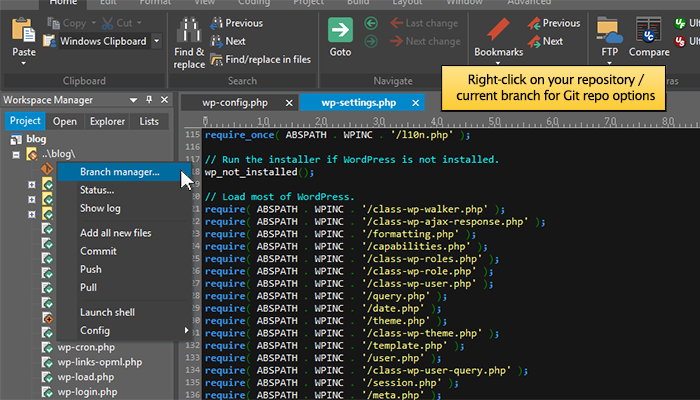The image size is (700, 400).
Task: Open the Home ribbon tab
Action: pos(63,3)
